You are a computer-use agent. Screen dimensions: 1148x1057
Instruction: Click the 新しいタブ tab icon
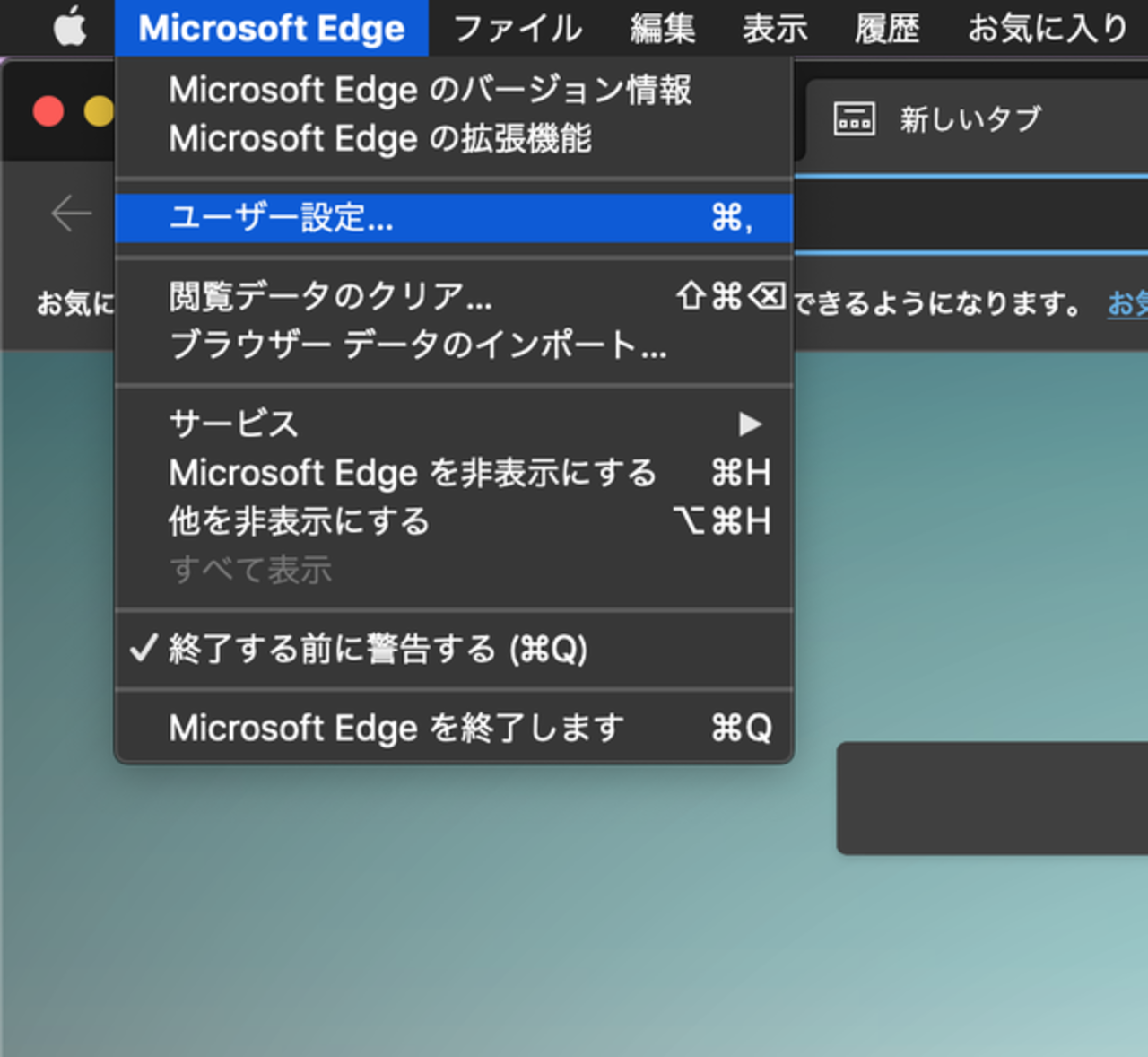[855, 117]
